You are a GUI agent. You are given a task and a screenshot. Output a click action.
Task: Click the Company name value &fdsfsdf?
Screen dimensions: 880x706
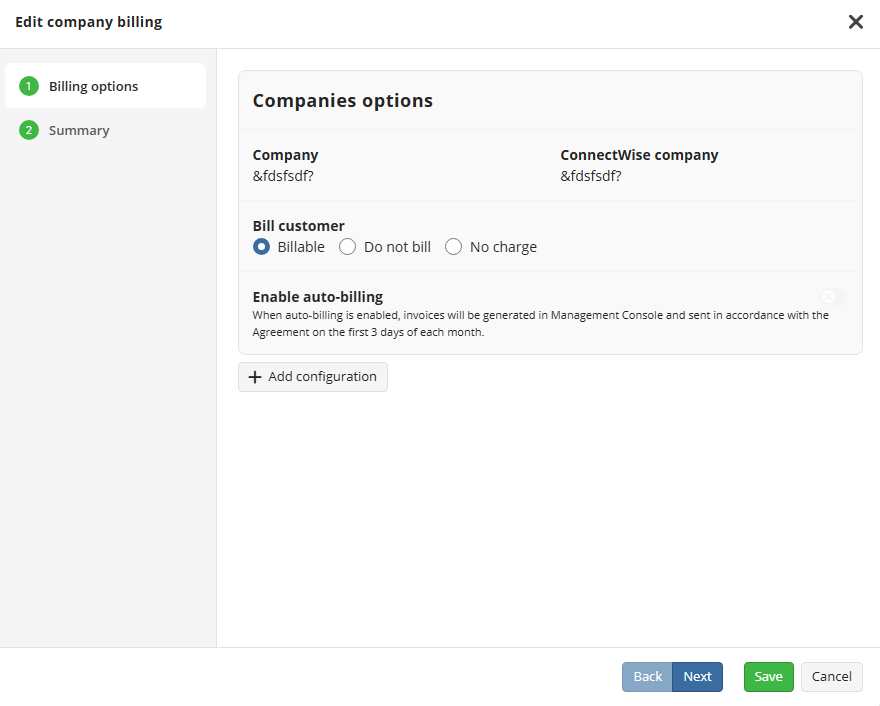[x=283, y=176]
